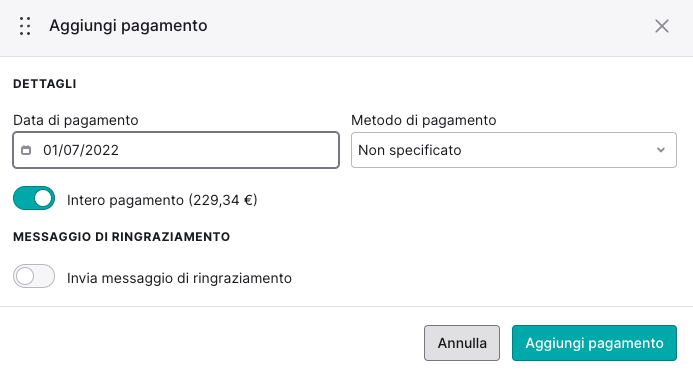Click the Data di pagamento label
The width and height of the screenshot is (693, 373).
click(76, 120)
